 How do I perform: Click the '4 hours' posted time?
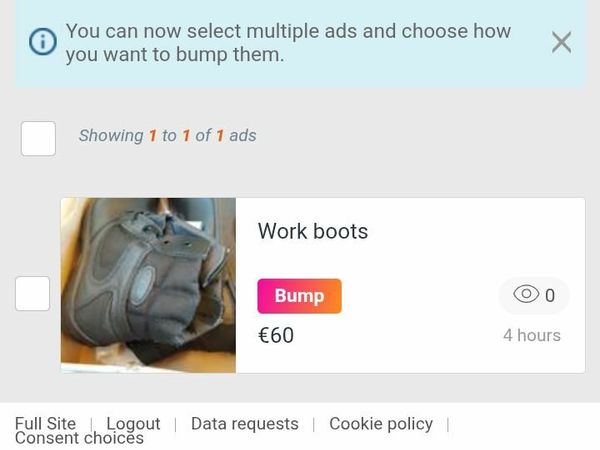(531, 335)
